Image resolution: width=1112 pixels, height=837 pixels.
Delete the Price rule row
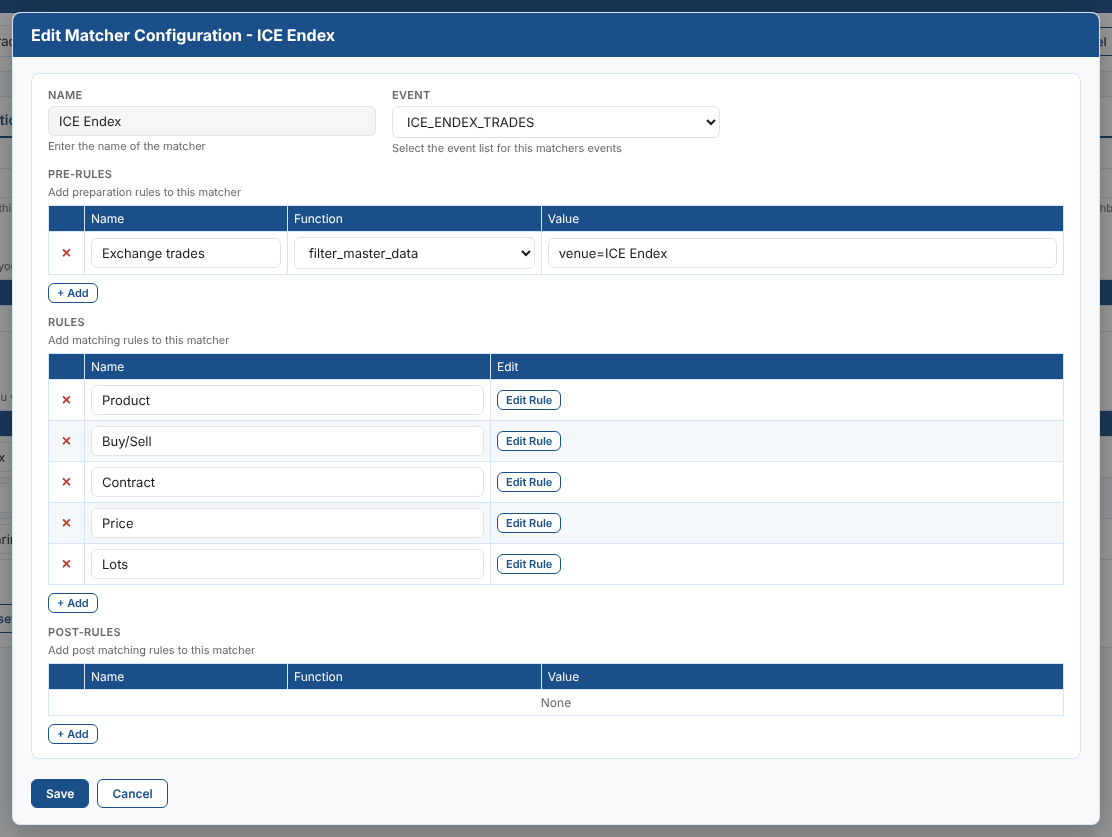click(67, 523)
